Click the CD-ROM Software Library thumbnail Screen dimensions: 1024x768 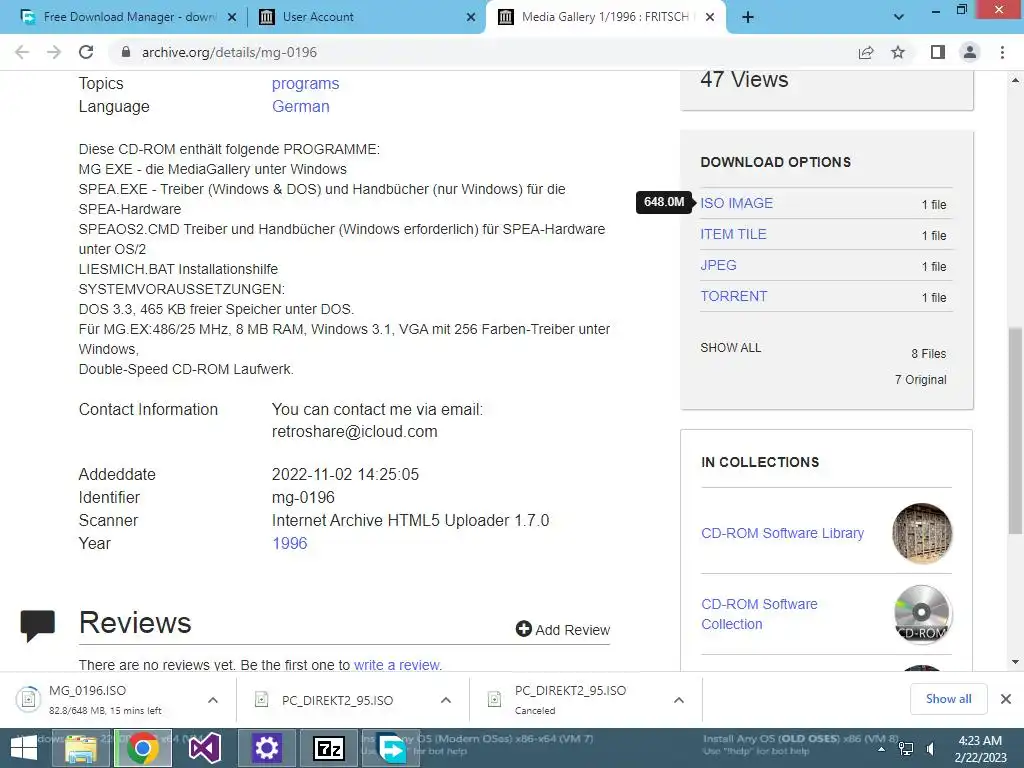click(x=921, y=533)
